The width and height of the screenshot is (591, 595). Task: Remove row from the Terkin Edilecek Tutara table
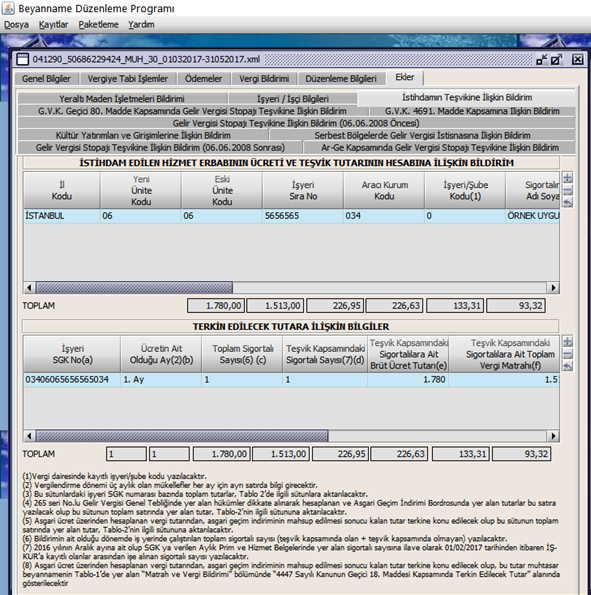click(x=567, y=354)
